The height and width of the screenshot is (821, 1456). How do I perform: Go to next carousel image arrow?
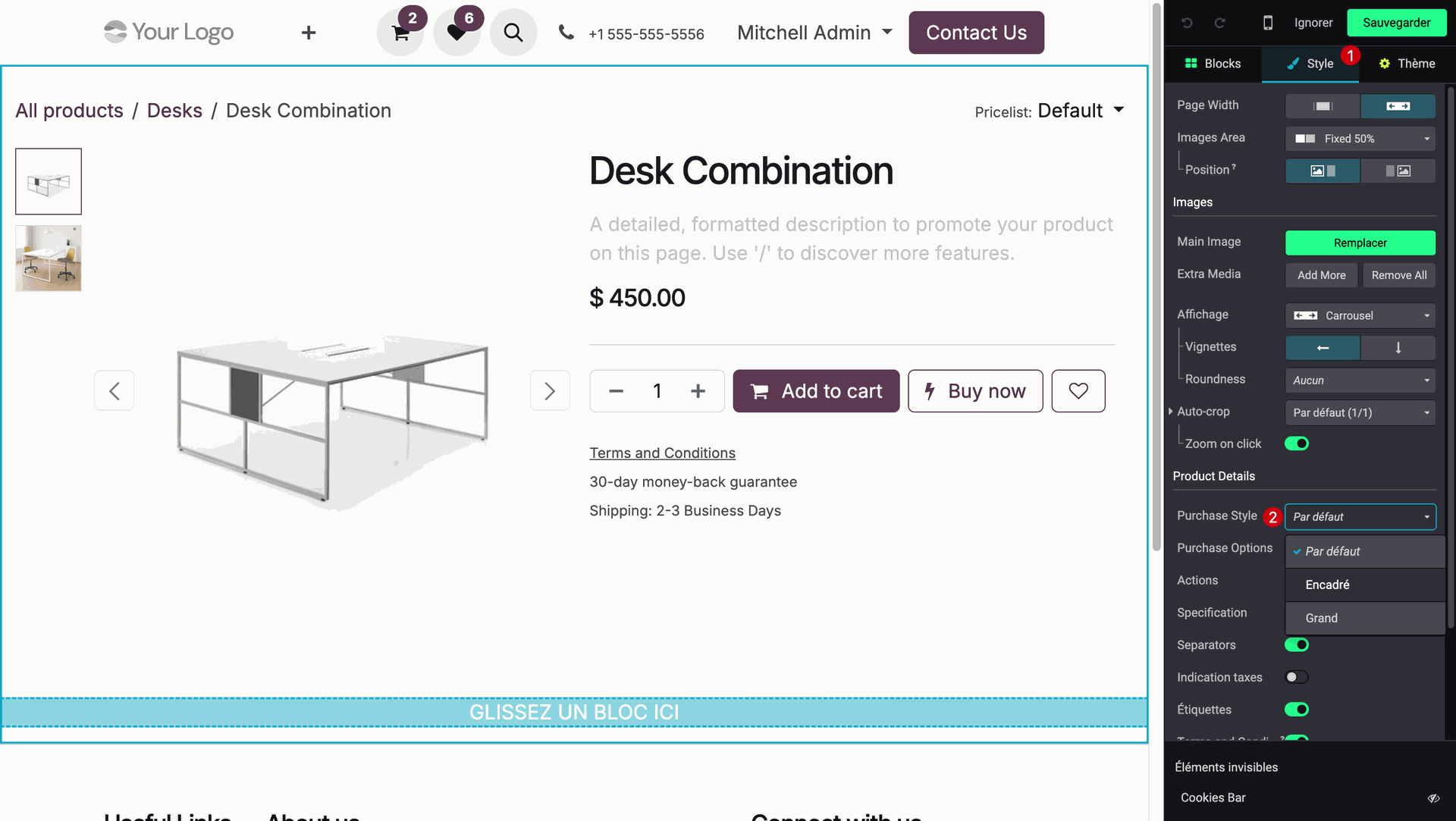click(550, 391)
